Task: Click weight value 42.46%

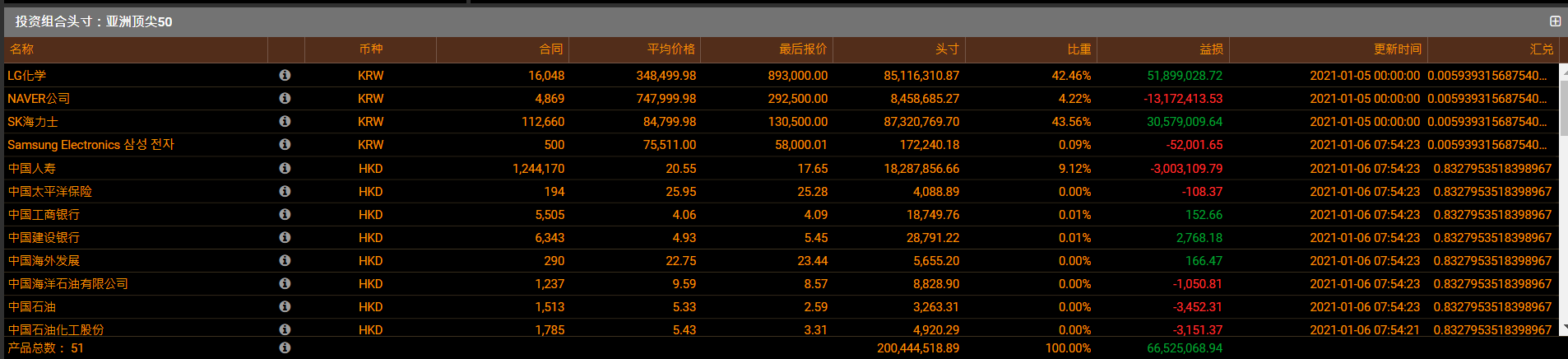Action: click(1071, 75)
